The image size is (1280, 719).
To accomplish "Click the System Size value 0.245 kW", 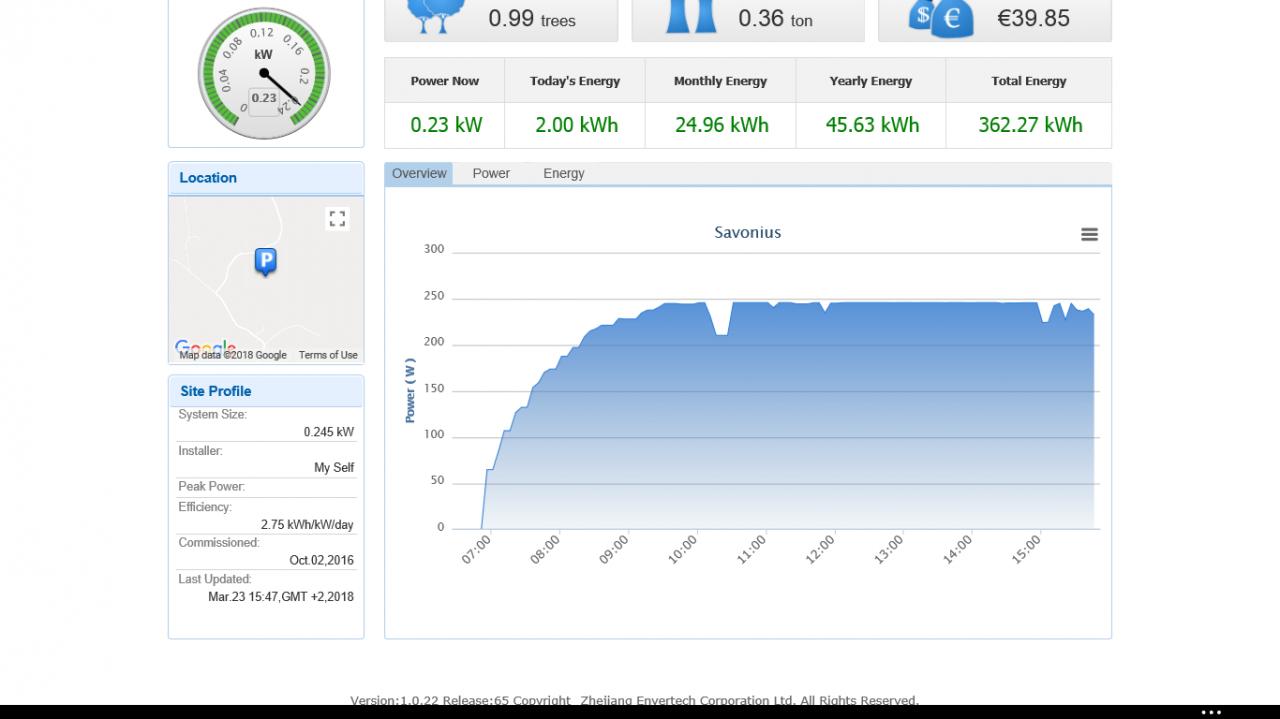I will click(329, 432).
